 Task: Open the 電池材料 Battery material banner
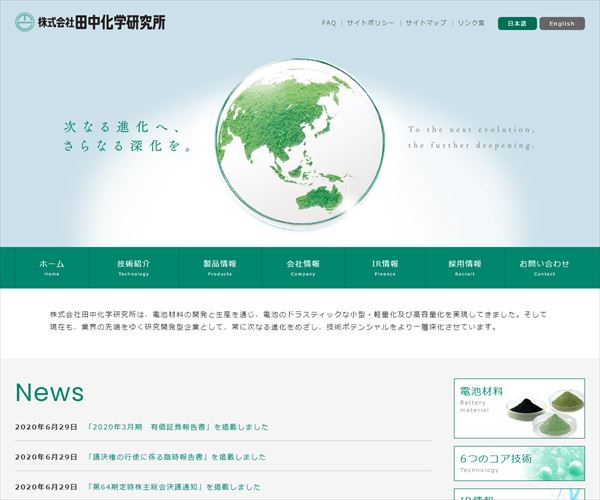click(x=519, y=408)
